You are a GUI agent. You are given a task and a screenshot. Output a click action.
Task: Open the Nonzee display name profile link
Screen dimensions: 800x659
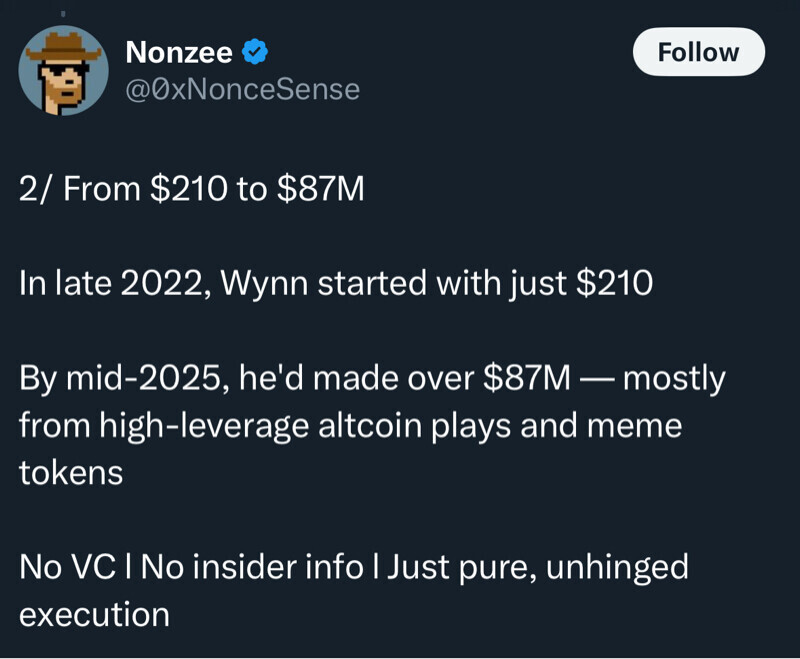pos(179,51)
